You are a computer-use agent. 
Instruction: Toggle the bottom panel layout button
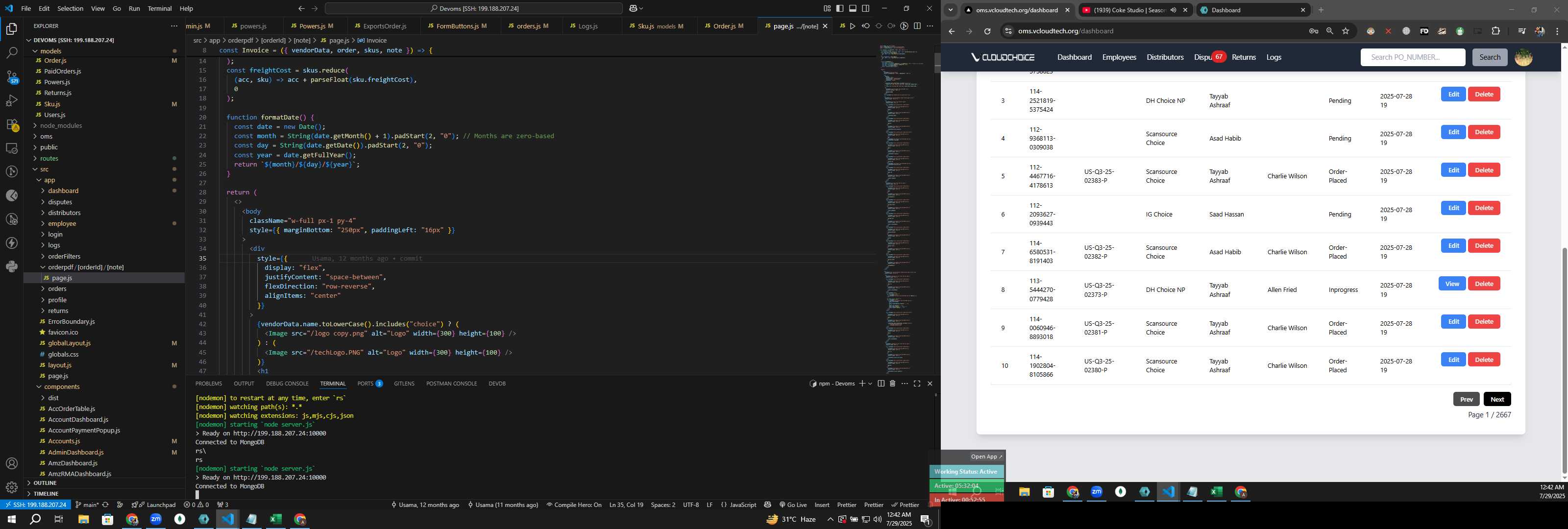pos(852,8)
